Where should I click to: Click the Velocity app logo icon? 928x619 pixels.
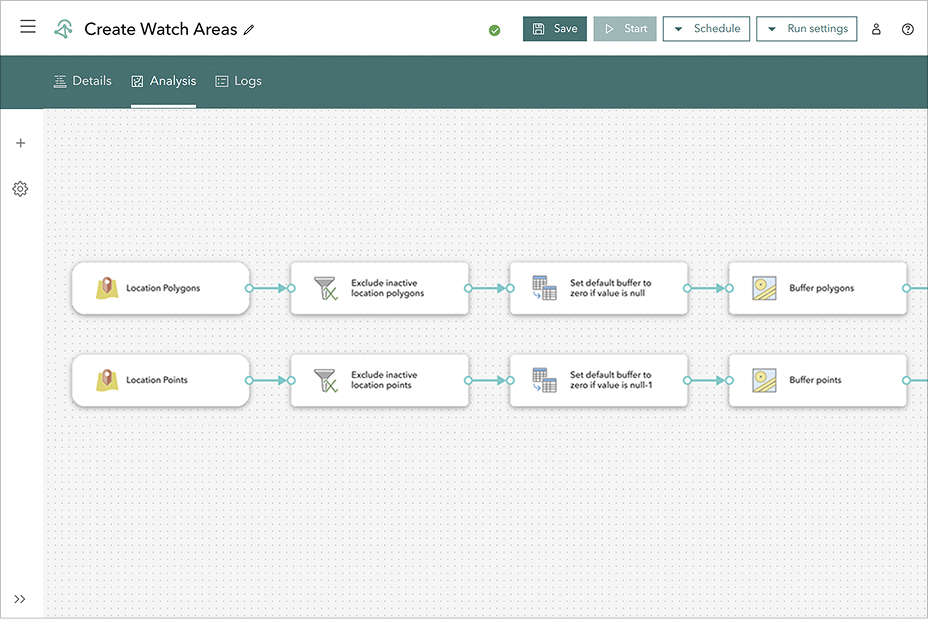pyautogui.click(x=63, y=28)
